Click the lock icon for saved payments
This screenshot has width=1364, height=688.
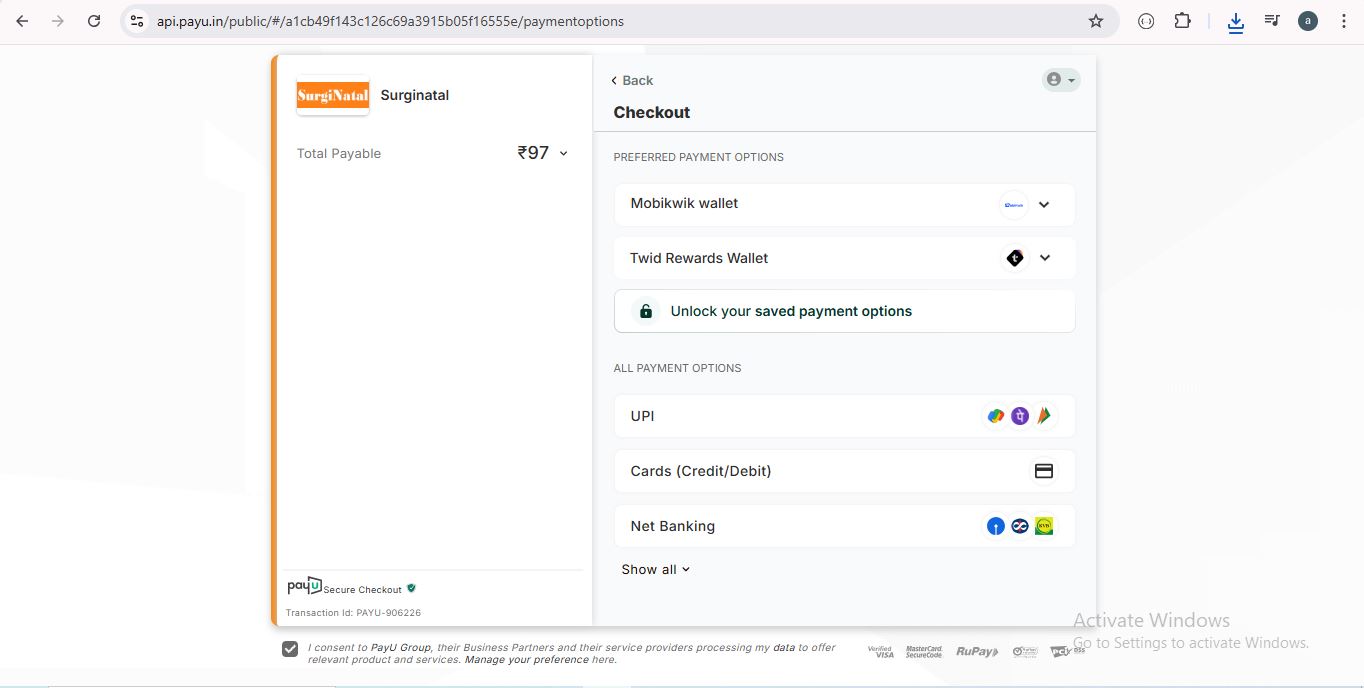pyautogui.click(x=646, y=311)
